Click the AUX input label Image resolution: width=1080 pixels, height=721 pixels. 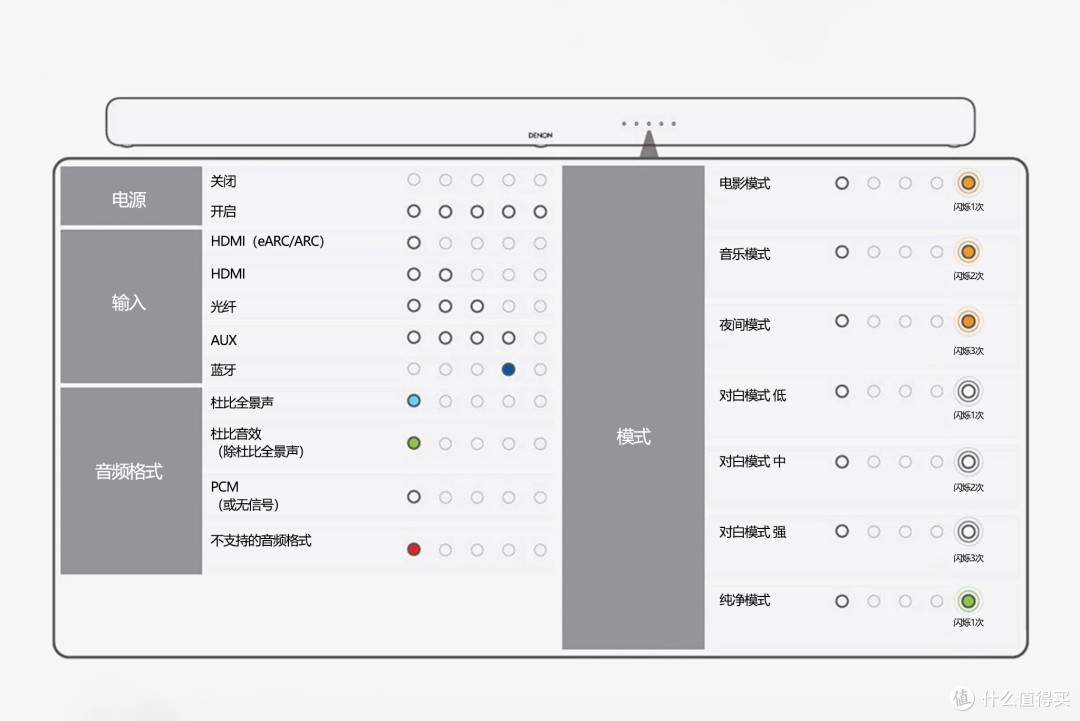click(x=224, y=340)
